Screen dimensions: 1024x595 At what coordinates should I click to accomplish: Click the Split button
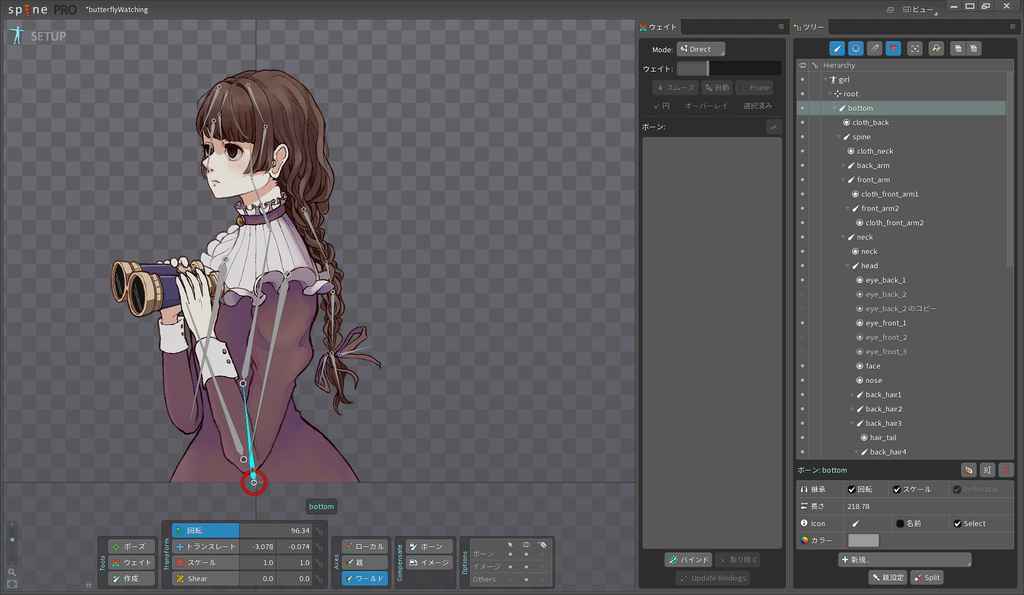(927, 577)
